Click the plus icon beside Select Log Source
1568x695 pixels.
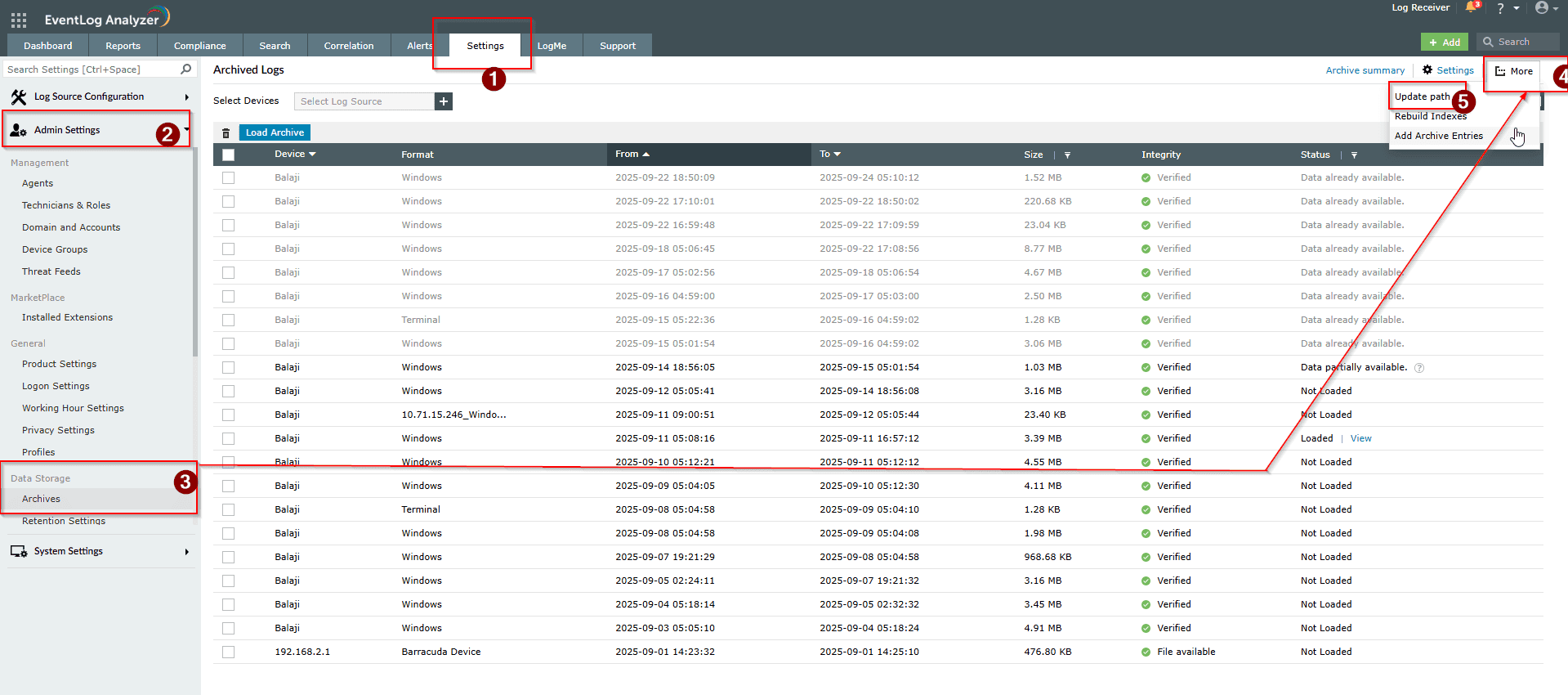pos(443,101)
